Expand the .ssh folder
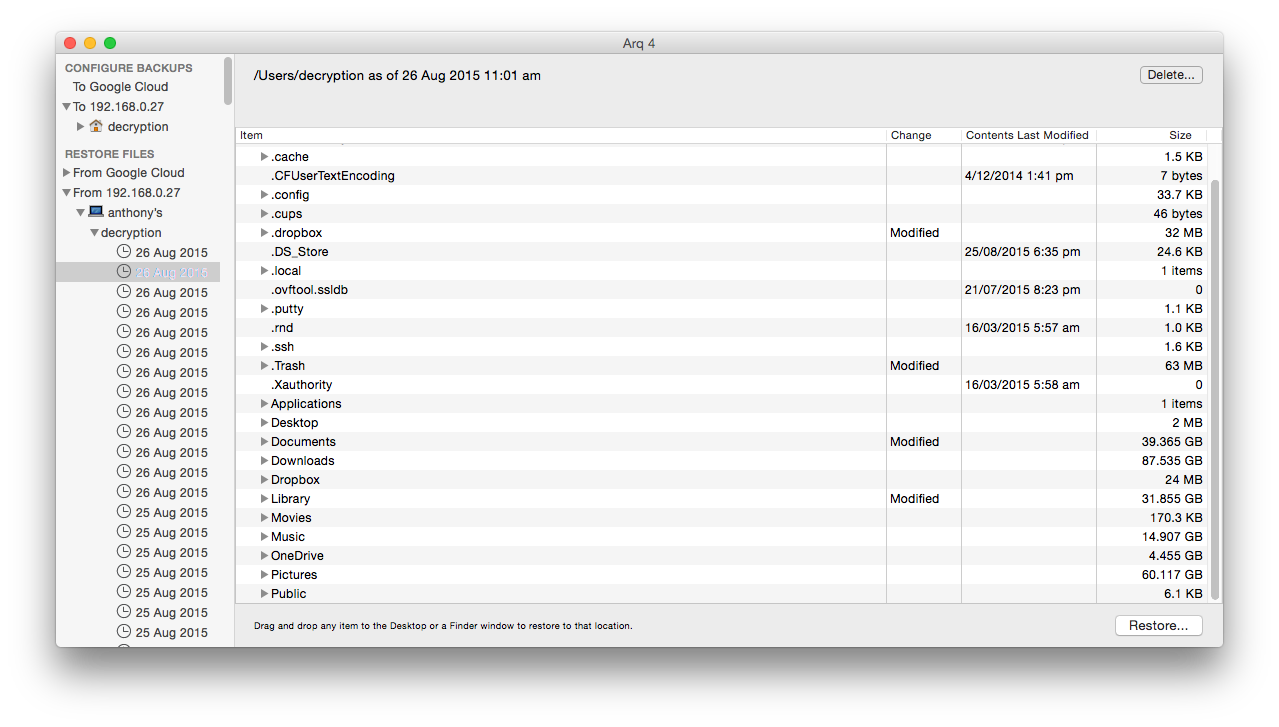This screenshot has height=727, width=1279. (x=265, y=347)
